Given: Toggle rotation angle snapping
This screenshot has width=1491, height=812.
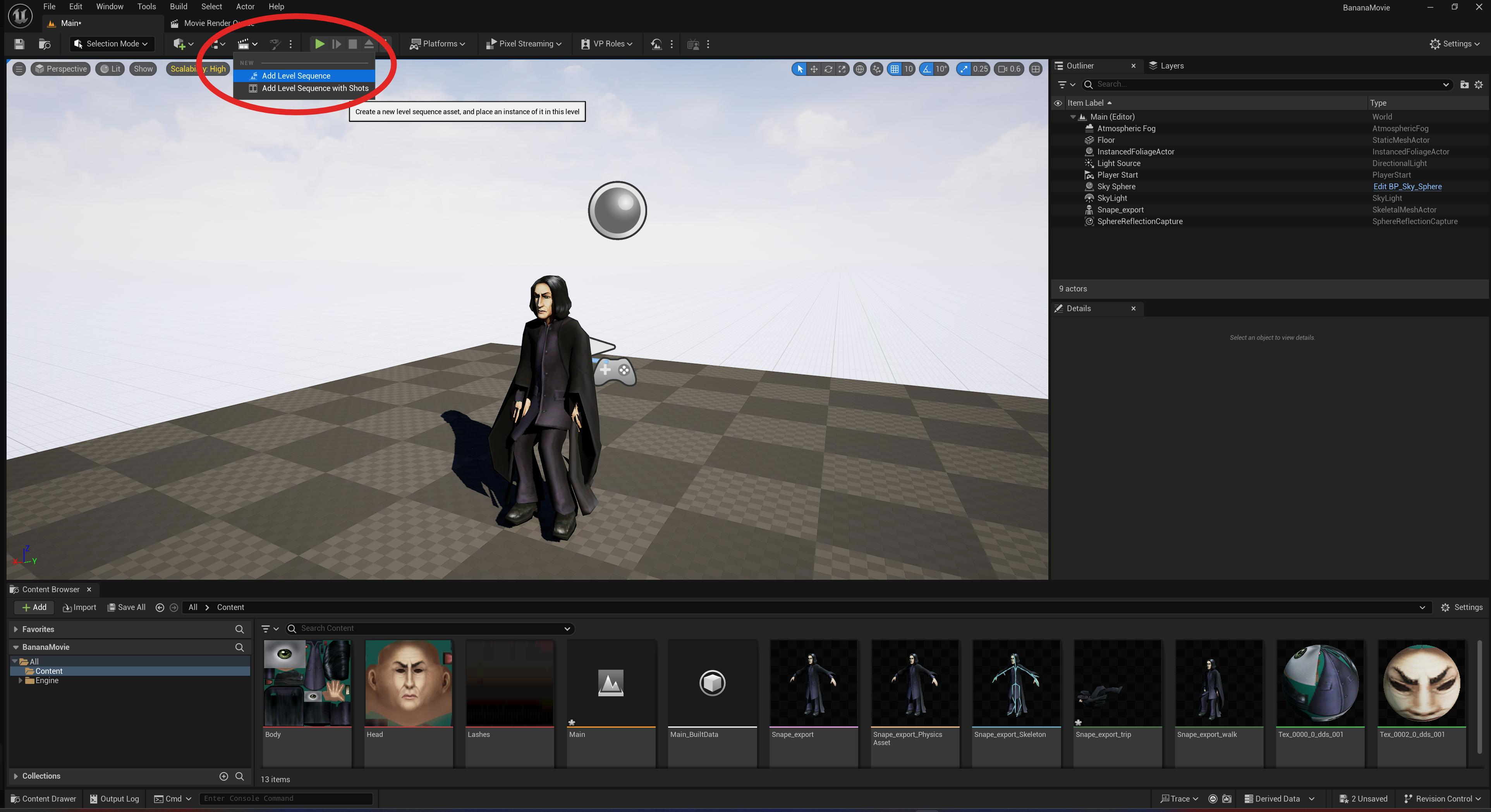Looking at the screenshot, I should point(927,69).
